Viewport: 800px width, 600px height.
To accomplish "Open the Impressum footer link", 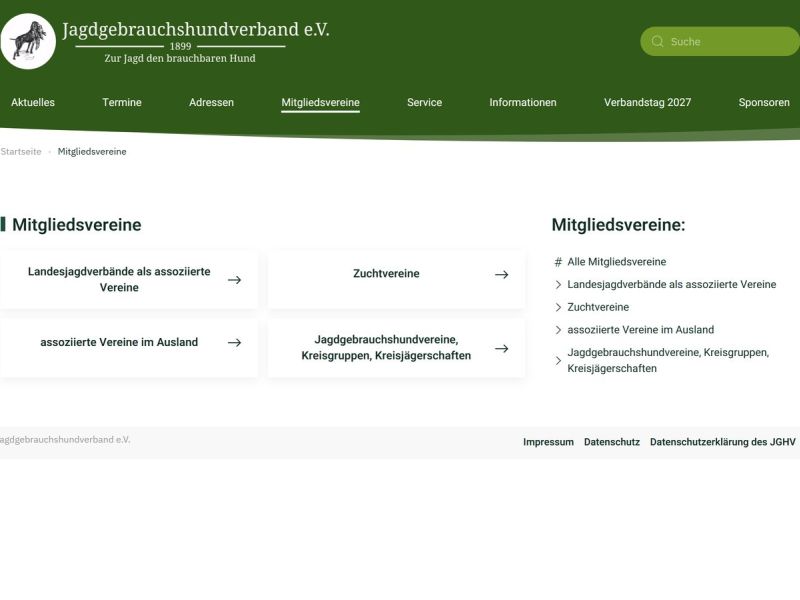I will pyautogui.click(x=548, y=442).
